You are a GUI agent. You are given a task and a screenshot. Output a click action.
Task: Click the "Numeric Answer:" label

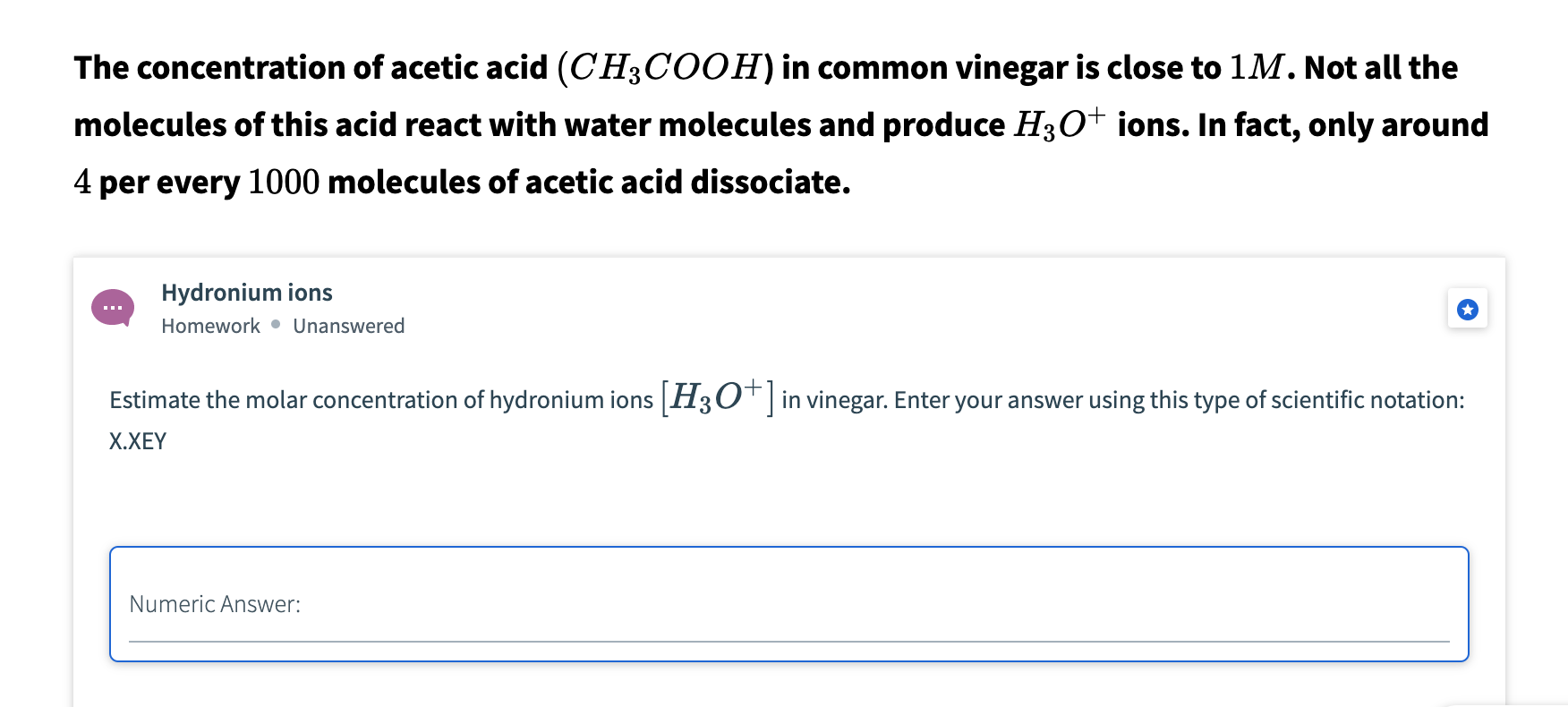point(215,604)
